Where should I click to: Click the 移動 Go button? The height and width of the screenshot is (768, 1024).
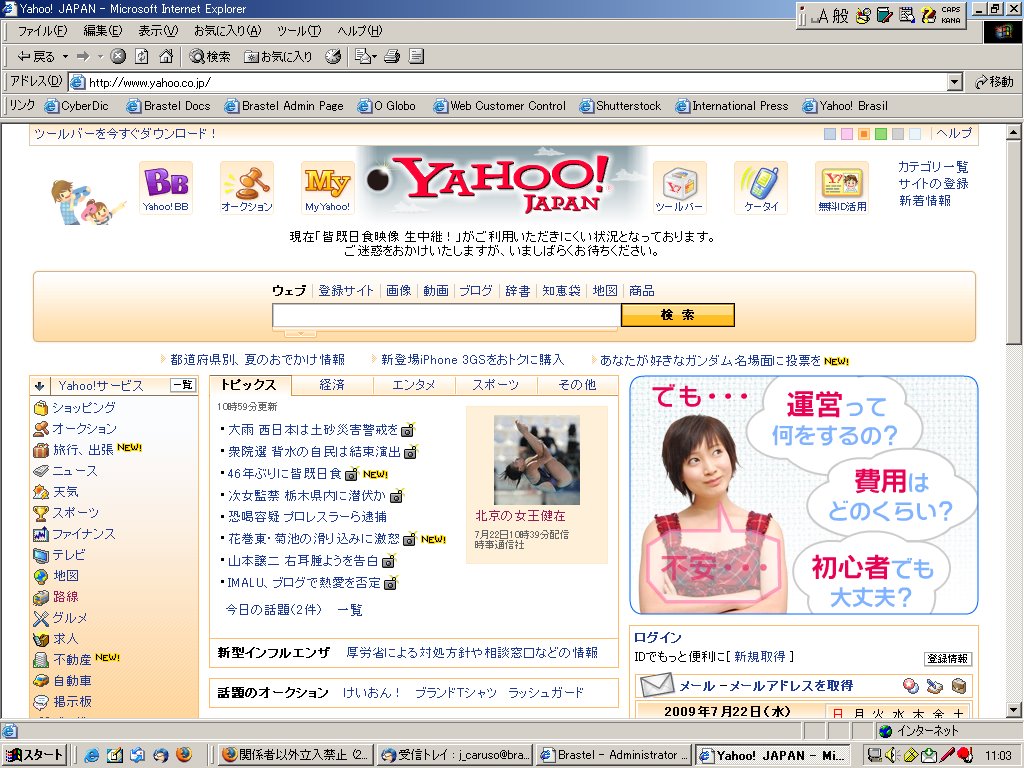tap(993, 82)
